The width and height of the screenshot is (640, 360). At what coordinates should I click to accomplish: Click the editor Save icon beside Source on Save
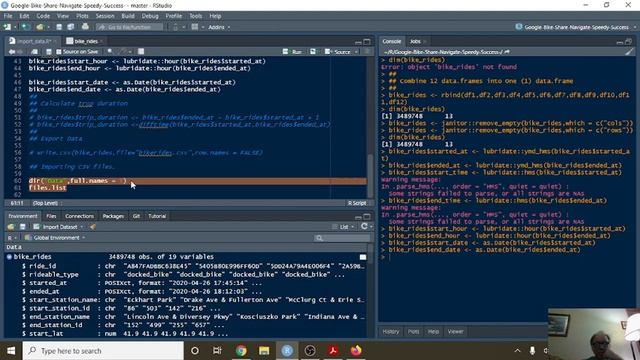pyautogui.click(x=49, y=52)
